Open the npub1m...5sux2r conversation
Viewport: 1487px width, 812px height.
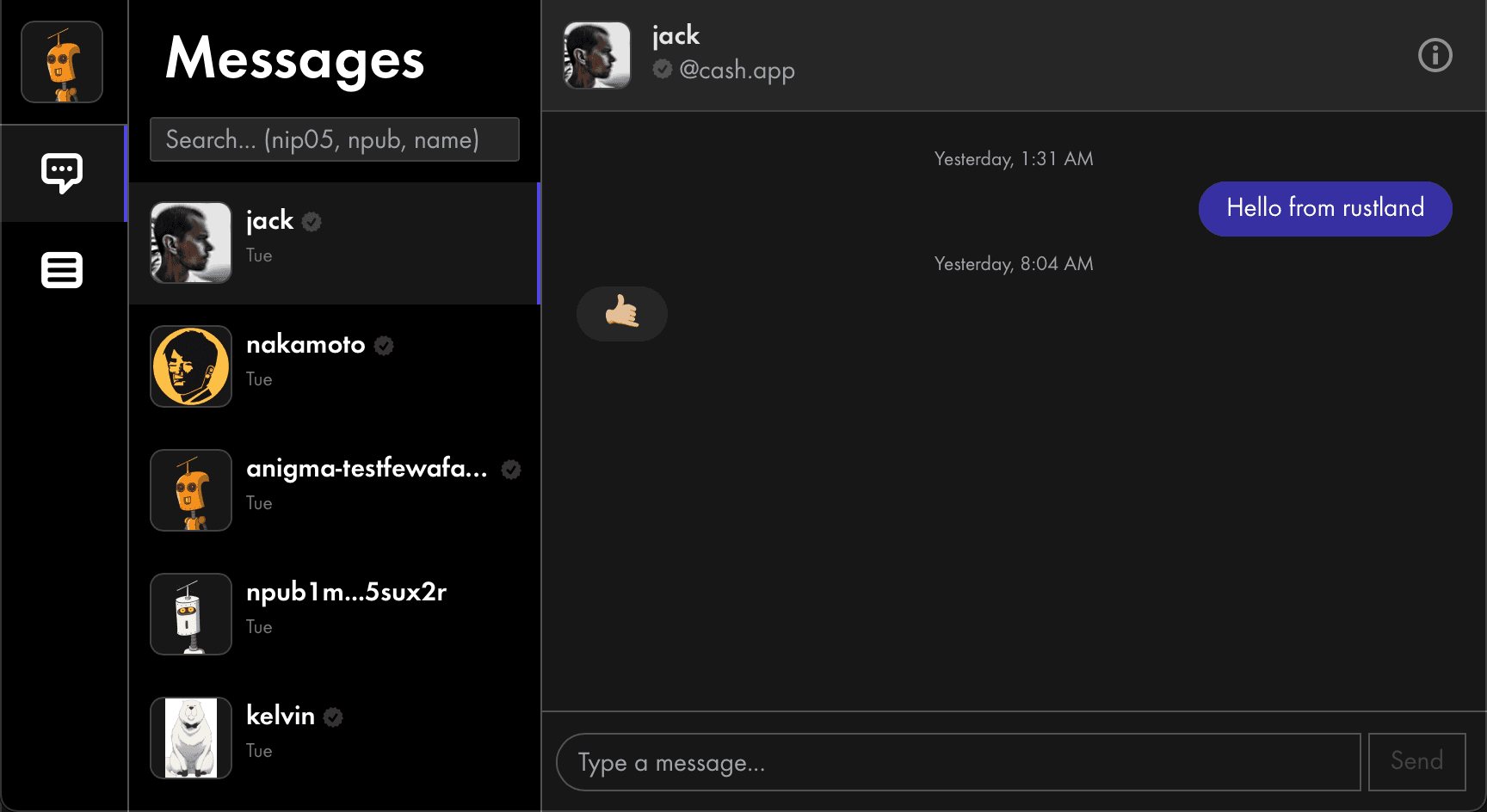point(335,614)
